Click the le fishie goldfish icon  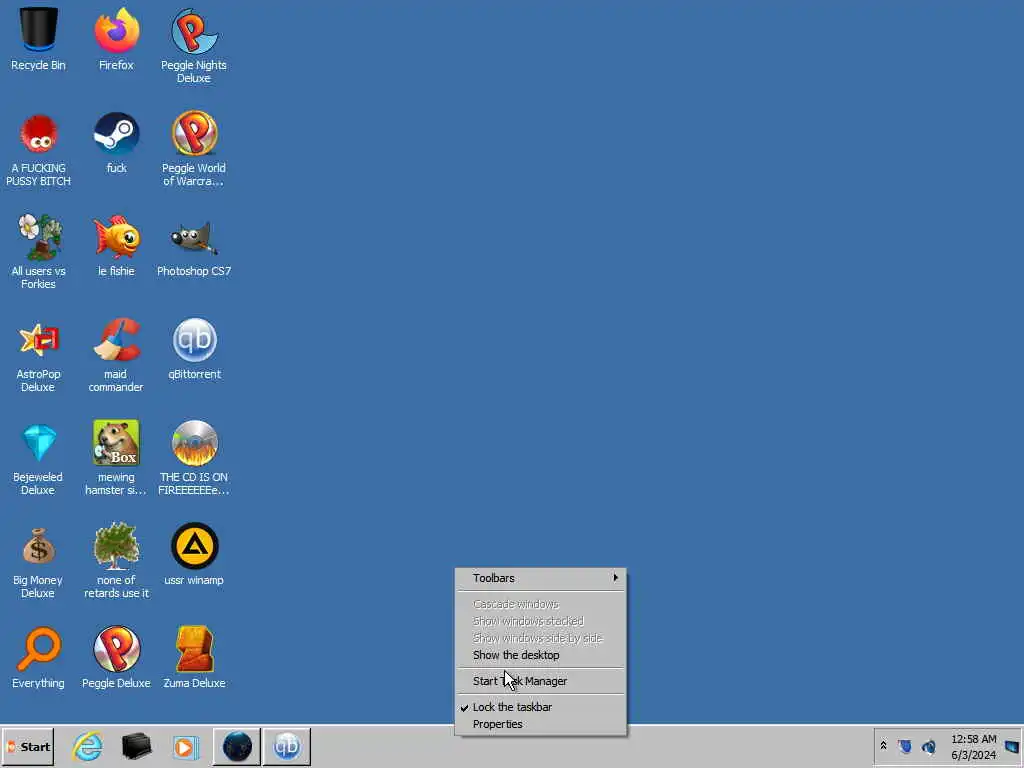point(116,237)
